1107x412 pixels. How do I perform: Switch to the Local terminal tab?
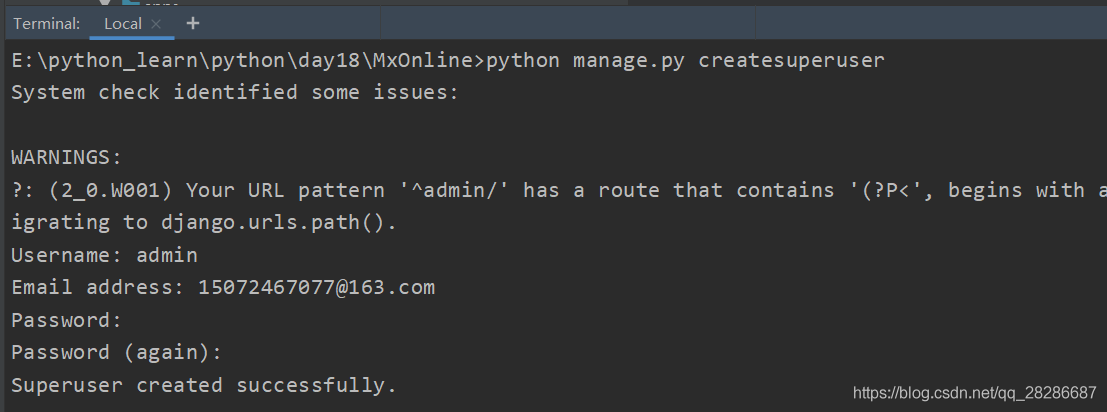[x=123, y=23]
